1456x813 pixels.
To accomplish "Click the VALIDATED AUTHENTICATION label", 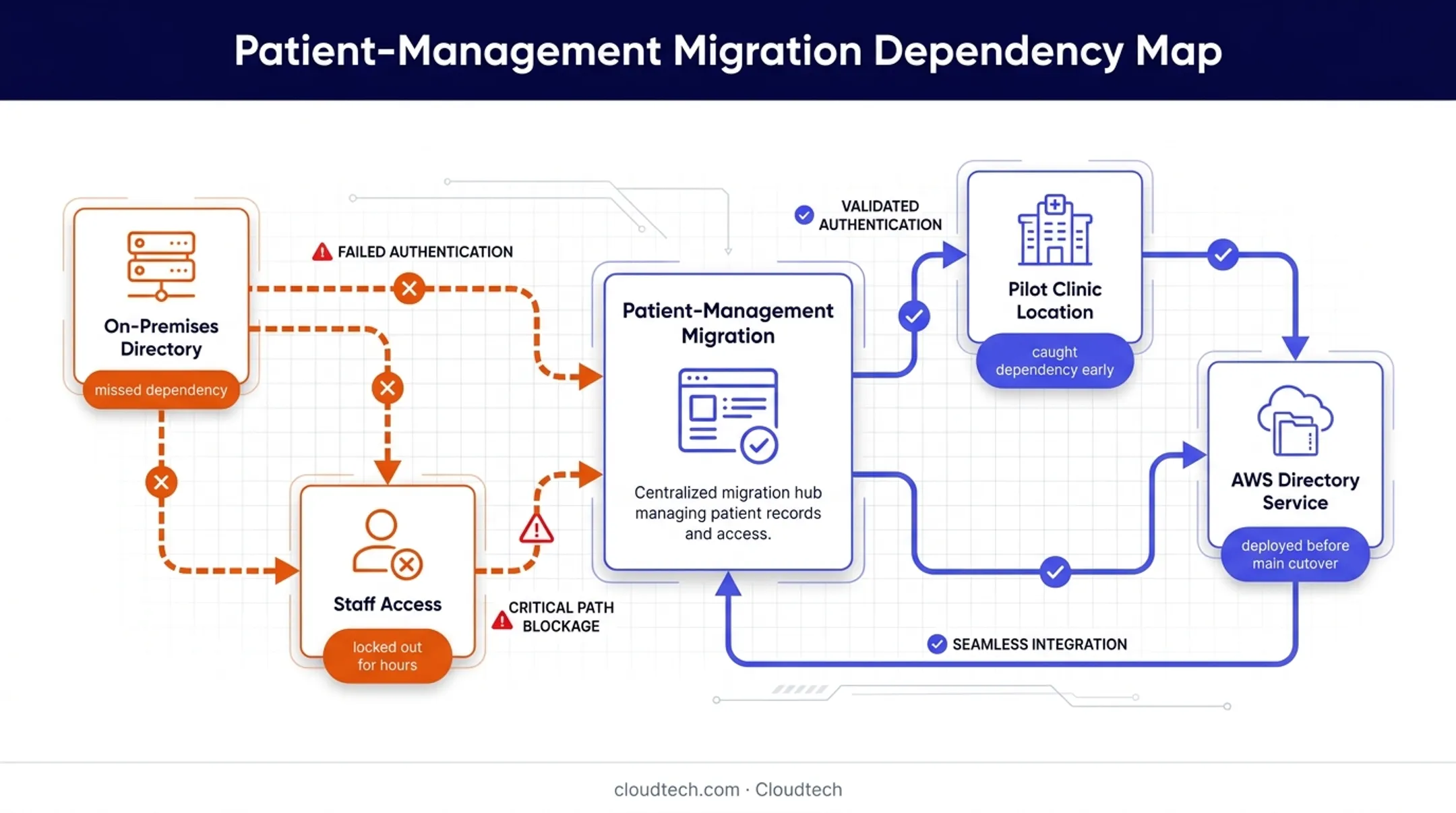I will 880,215.
